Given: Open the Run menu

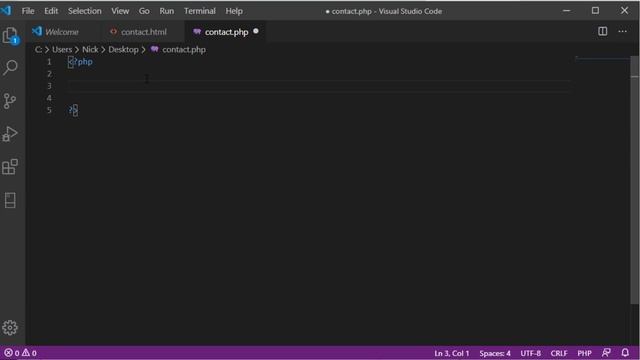Looking at the screenshot, I should [x=167, y=11].
